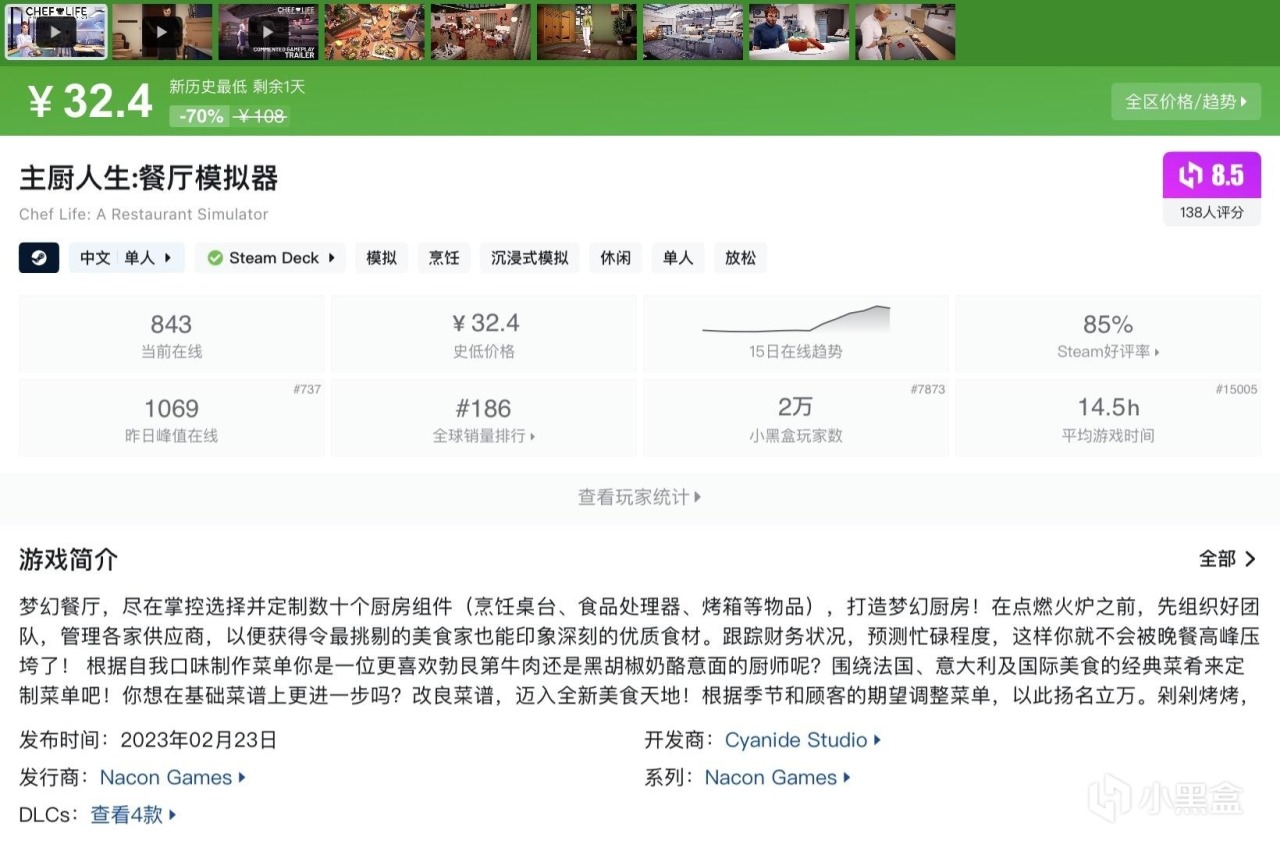Click the game title 主厨人生:餐厅模拟器
The height and width of the screenshot is (844, 1280).
coord(148,178)
